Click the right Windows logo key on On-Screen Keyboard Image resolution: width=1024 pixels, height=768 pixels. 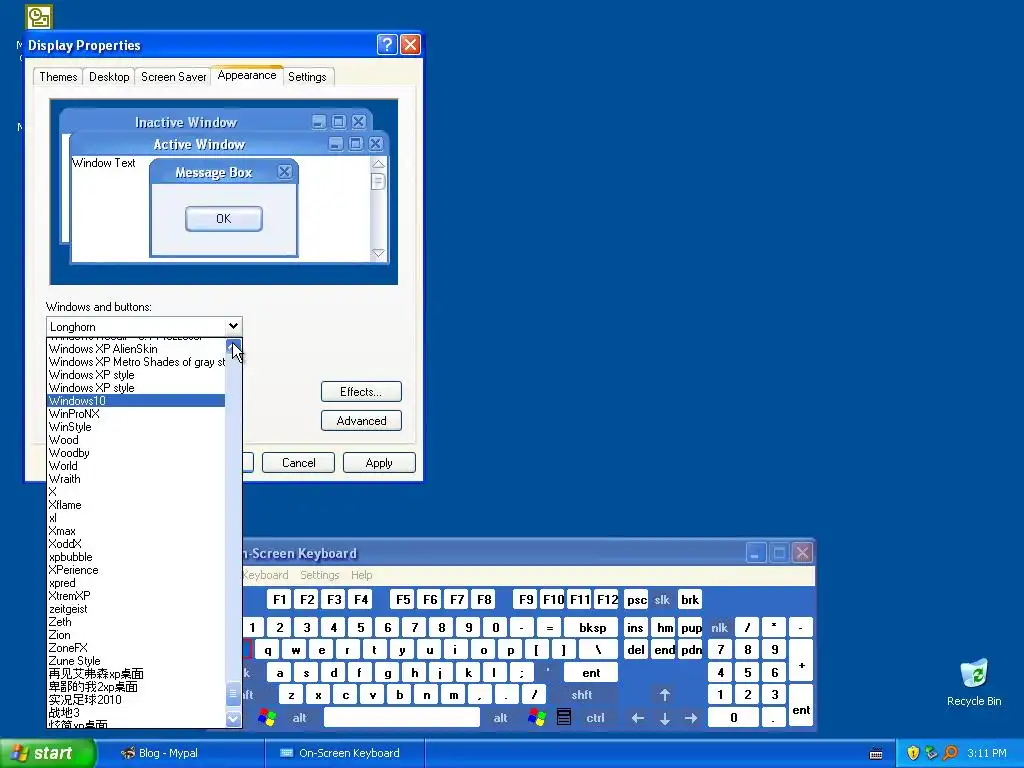click(536, 718)
